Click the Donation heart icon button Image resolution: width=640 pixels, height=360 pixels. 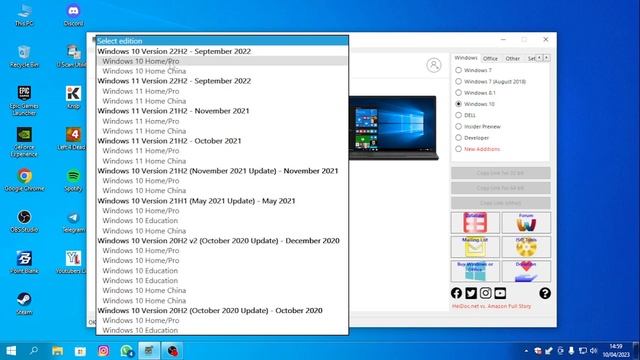(526, 271)
